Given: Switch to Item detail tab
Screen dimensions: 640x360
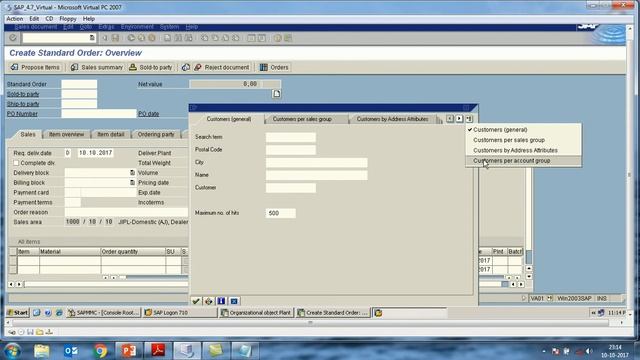Looking at the screenshot, I should pyautogui.click(x=111, y=134).
